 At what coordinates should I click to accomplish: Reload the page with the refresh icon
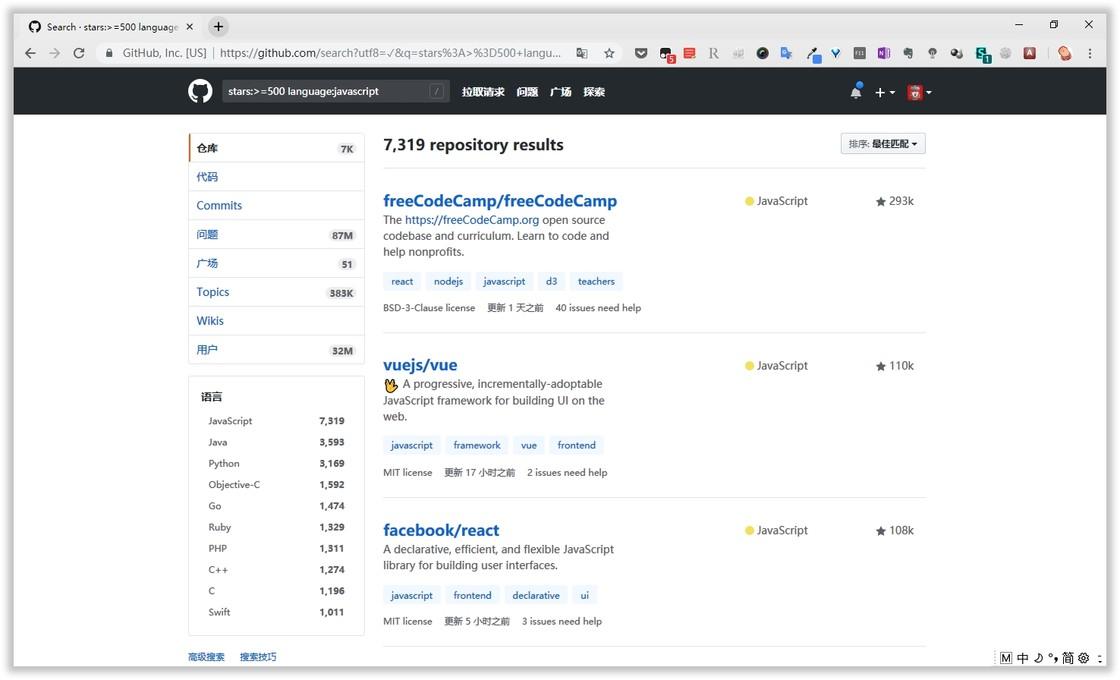79,53
